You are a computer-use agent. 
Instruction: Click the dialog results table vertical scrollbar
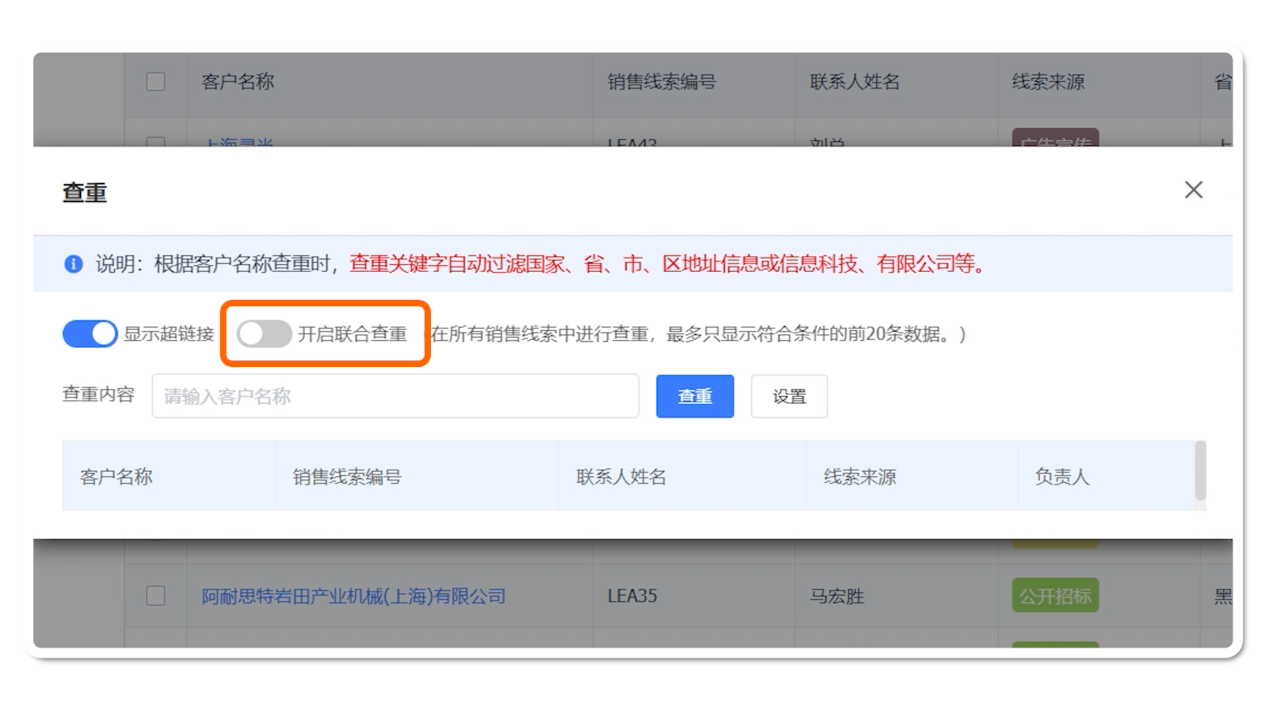tap(1200, 471)
